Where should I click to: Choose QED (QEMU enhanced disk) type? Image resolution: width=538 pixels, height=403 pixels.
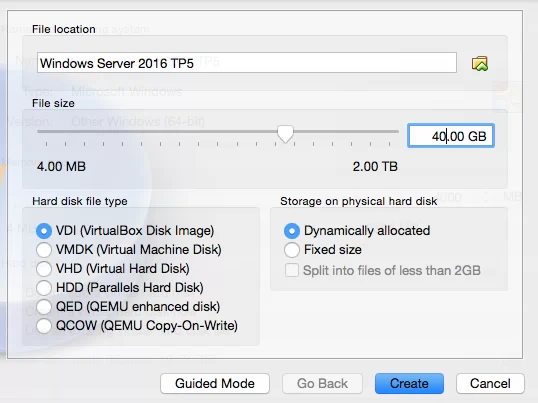coord(44,307)
